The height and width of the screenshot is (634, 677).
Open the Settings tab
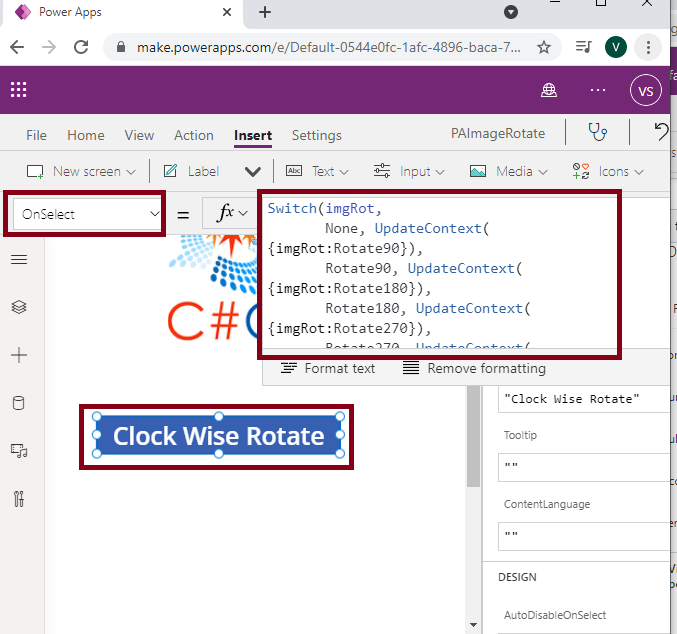pyautogui.click(x=316, y=136)
